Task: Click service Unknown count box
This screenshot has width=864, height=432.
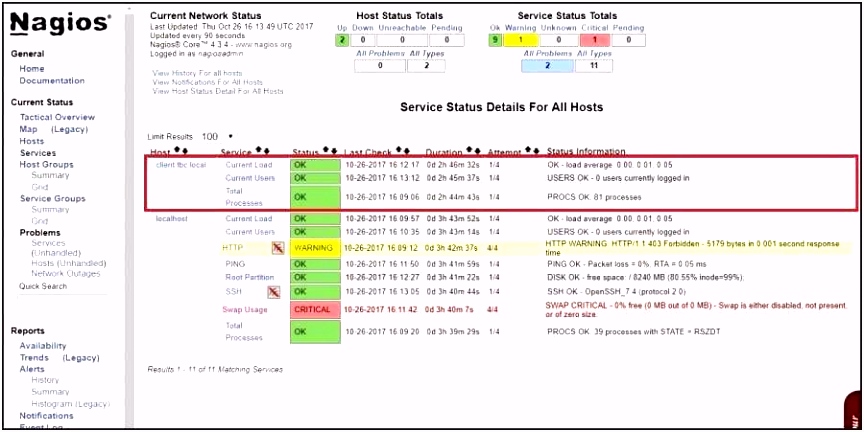Action: (559, 40)
